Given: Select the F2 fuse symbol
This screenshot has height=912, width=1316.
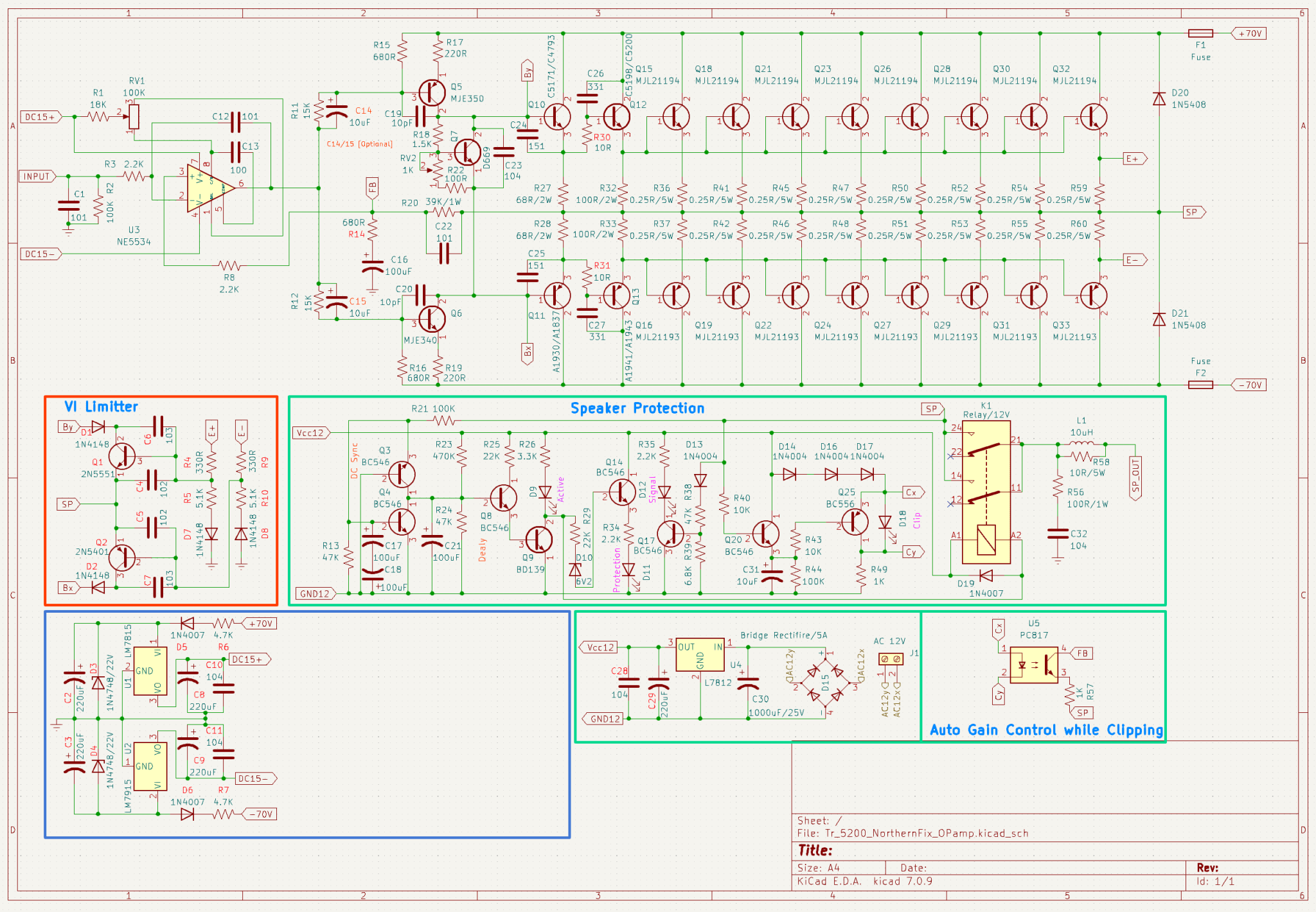Looking at the screenshot, I should click(x=1200, y=385).
